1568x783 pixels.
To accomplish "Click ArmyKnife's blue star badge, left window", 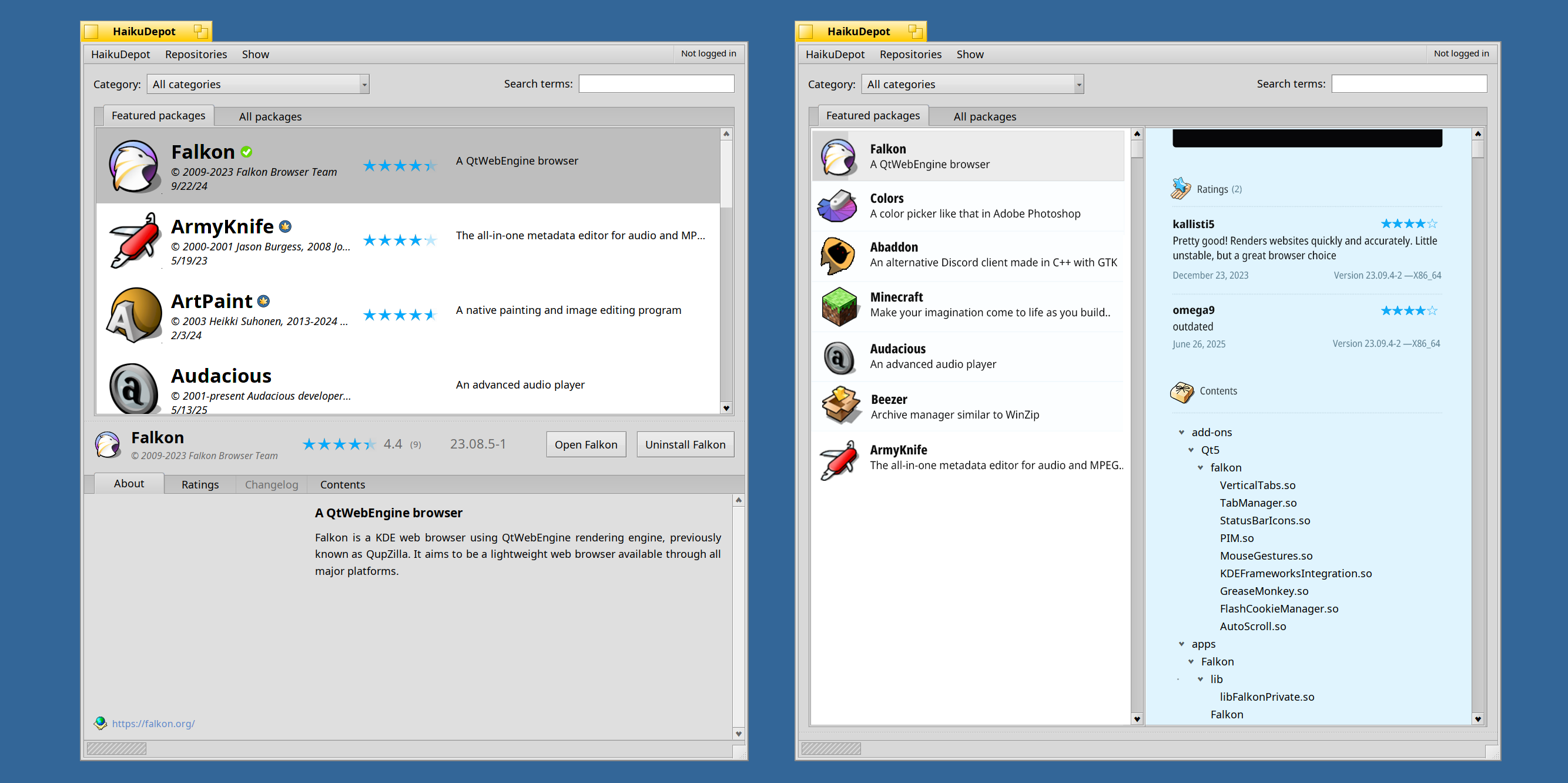I will 285,226.
